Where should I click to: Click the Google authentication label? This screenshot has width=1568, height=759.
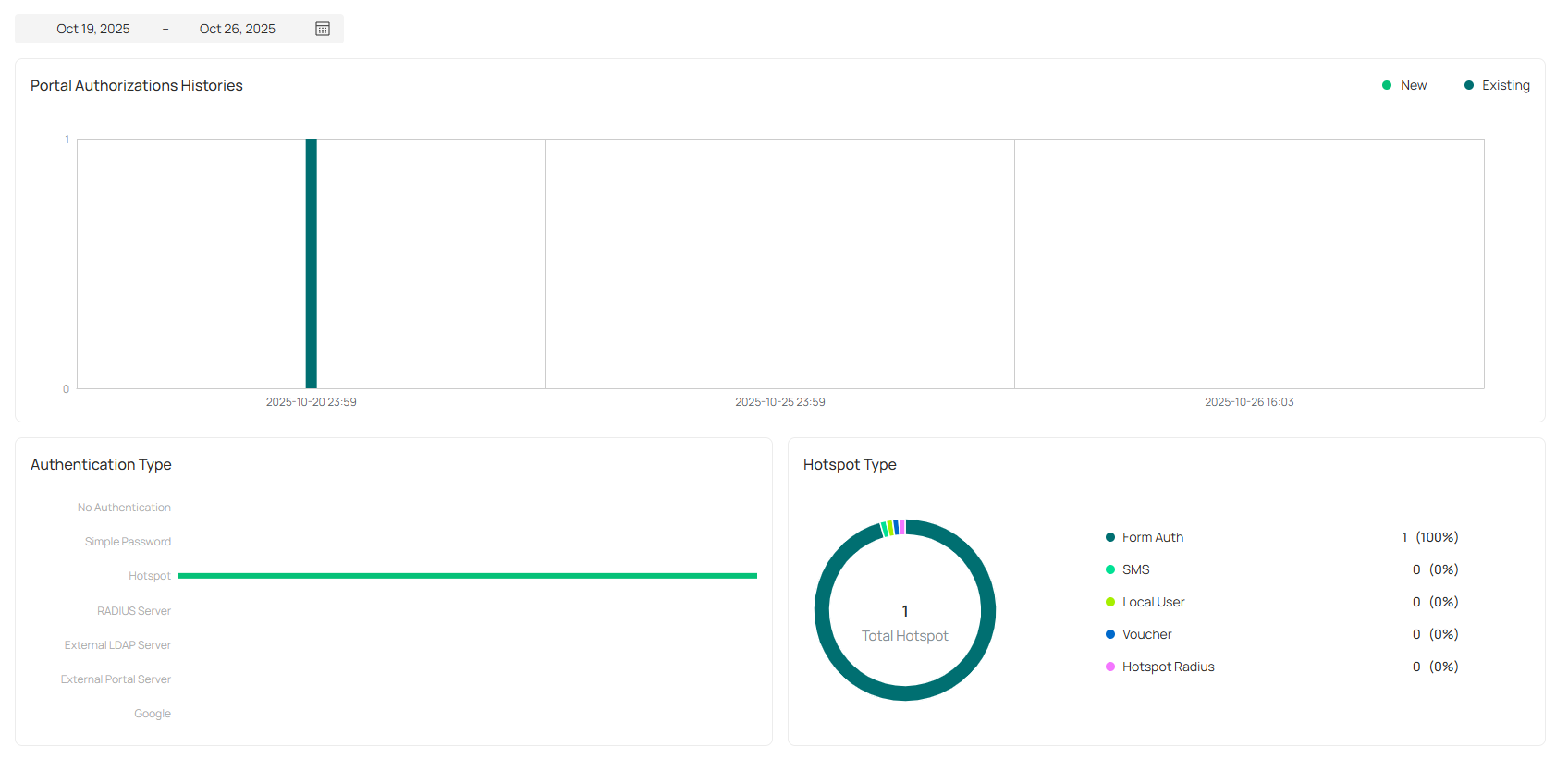(x=153, y=714)
